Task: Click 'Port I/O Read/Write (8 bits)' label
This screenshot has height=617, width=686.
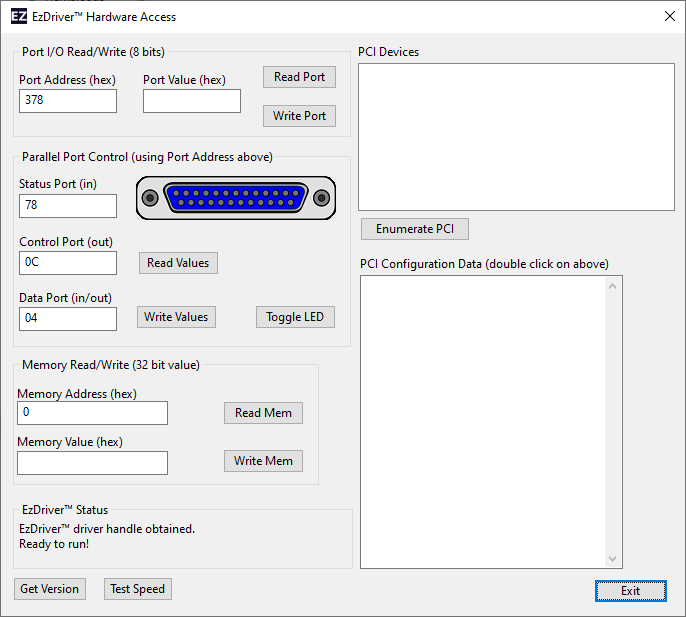Action: (93, 52)
